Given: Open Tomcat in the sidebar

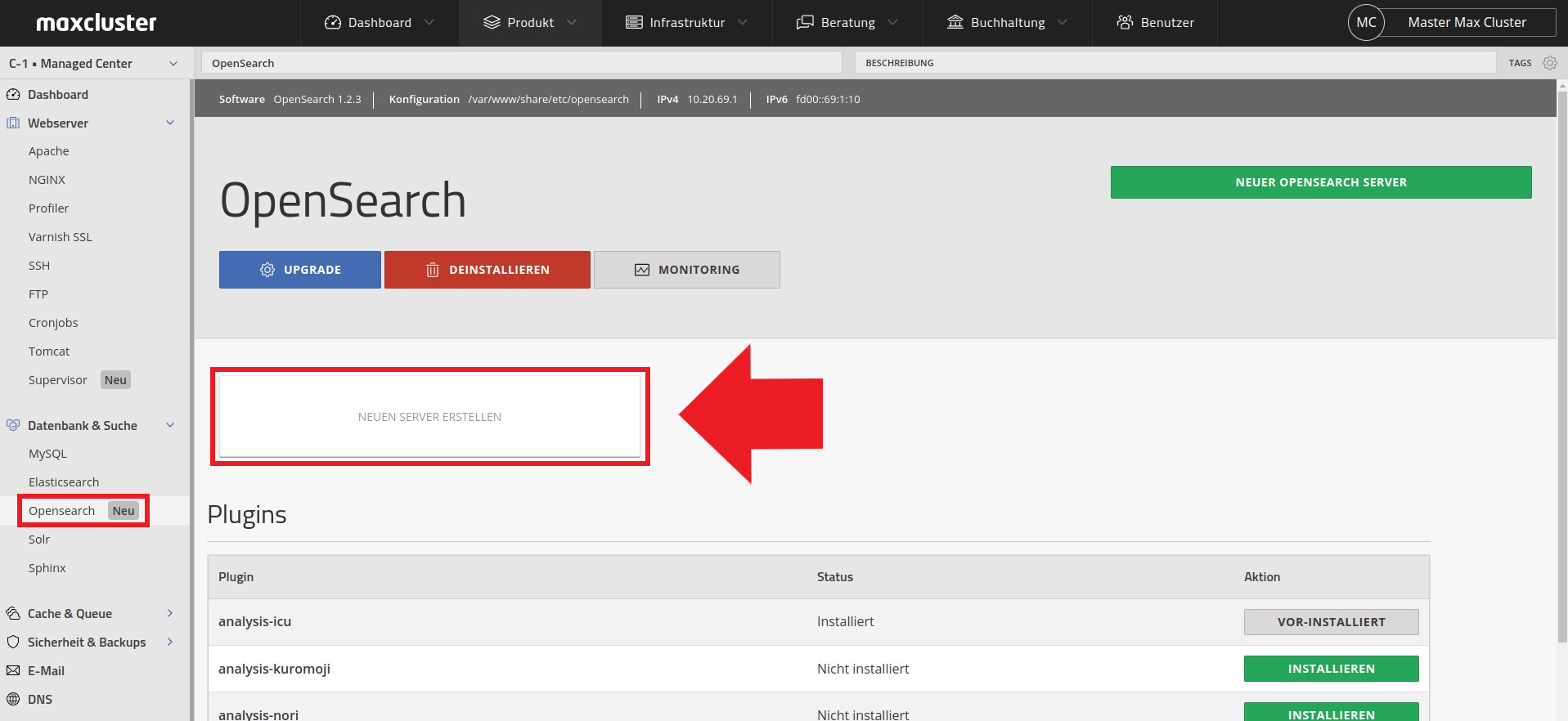Looking at the screenshot, I should coord(49,352).
